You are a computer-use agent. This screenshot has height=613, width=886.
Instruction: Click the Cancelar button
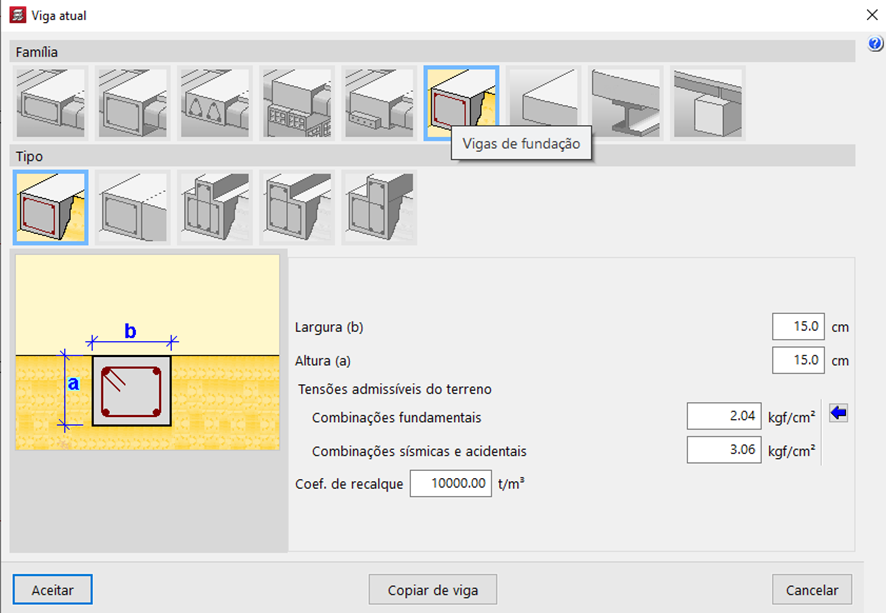coord(812,590)
